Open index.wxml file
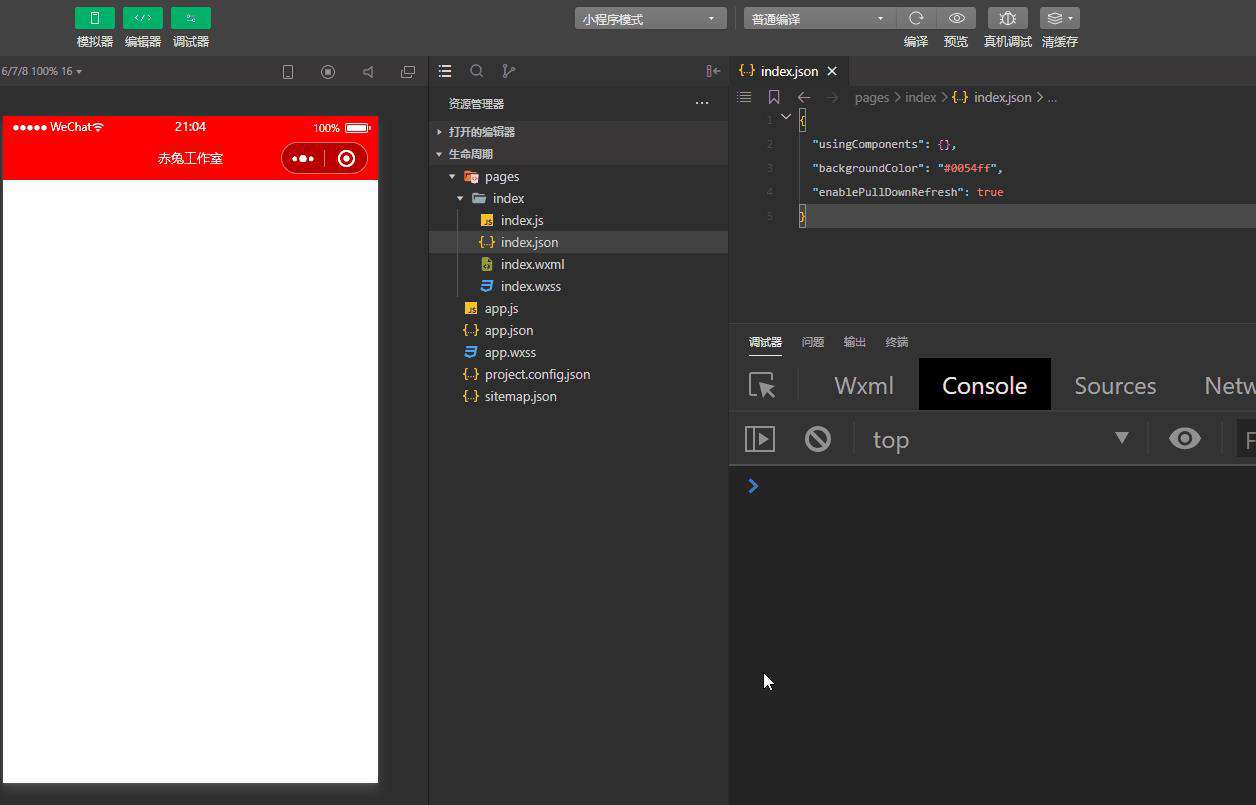The height and width of the screenshot is (805, 1256). tap(578, 264)
